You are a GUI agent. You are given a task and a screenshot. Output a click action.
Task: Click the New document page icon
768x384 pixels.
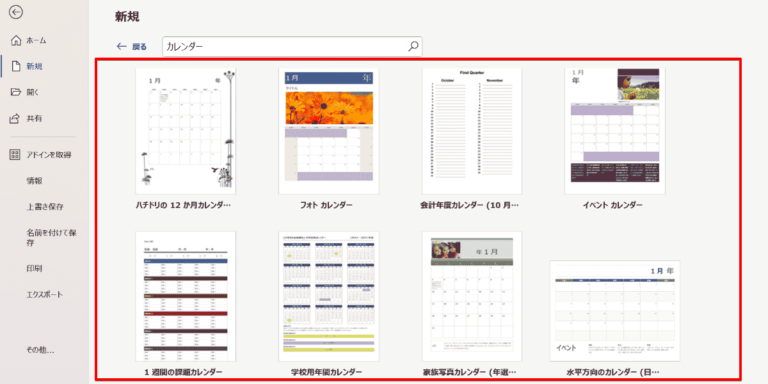pos(16,66)
